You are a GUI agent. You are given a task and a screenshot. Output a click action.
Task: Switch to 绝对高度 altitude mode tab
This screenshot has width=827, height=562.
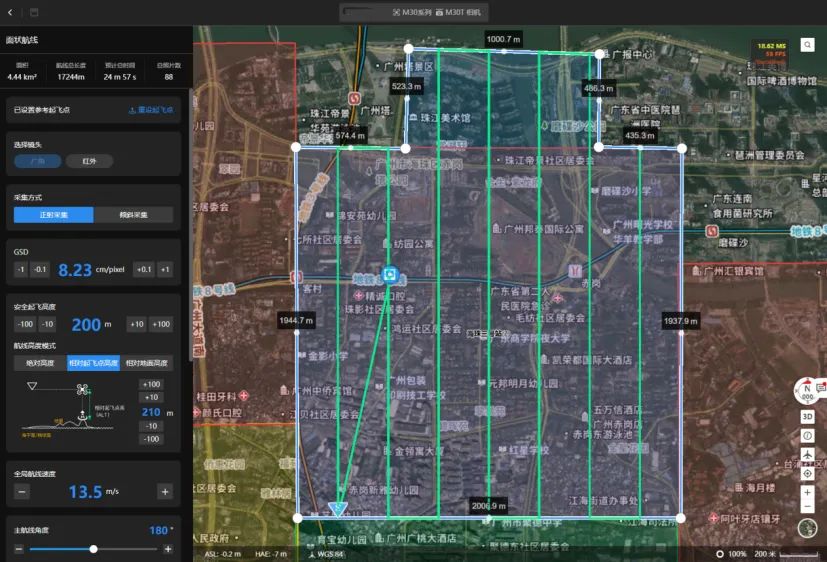click(40, 363)
